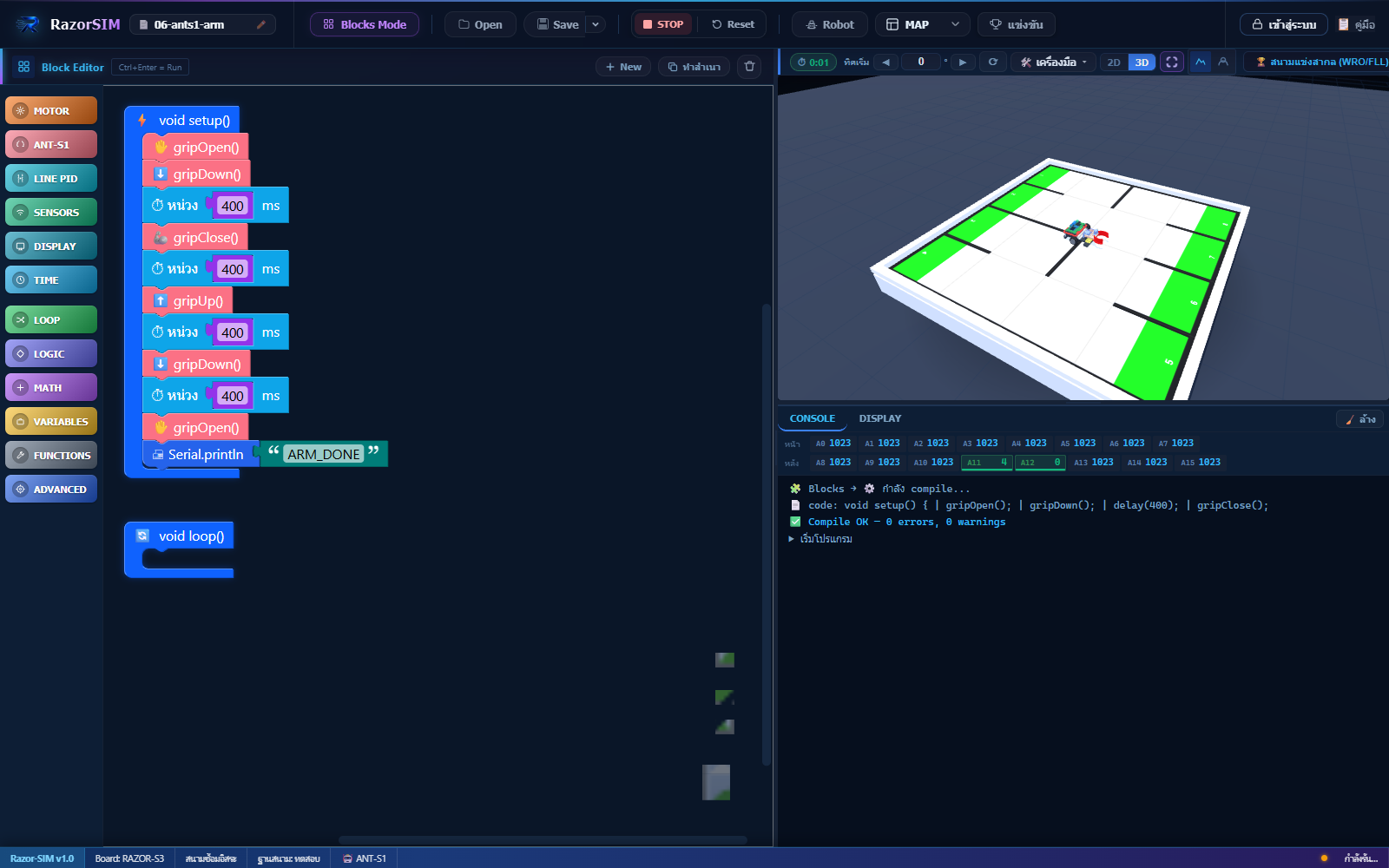Open the MATH block category

pos(51,388)
